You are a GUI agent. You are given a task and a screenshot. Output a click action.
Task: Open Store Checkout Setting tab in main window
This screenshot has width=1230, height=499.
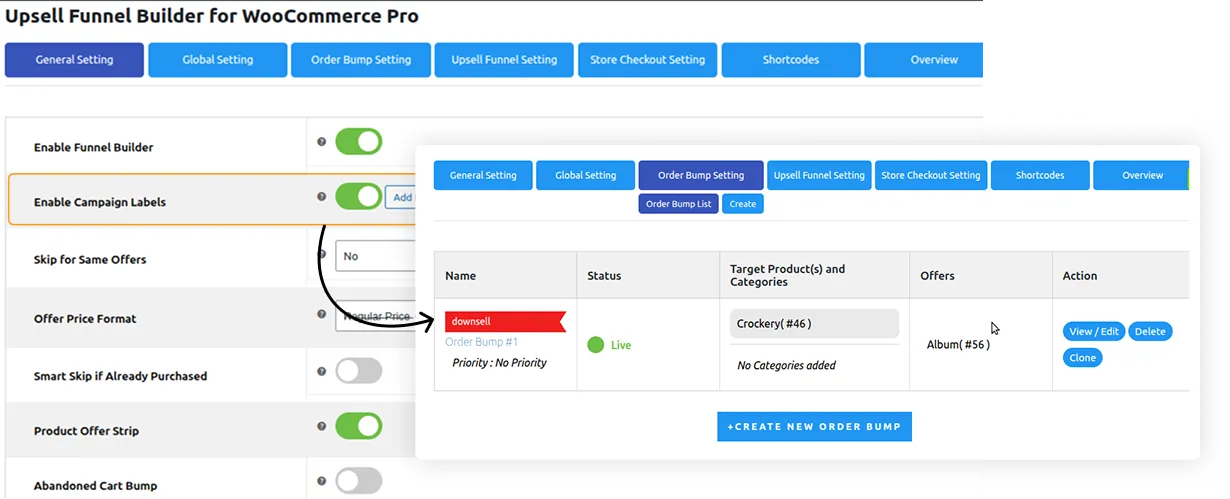coord(648,60)
